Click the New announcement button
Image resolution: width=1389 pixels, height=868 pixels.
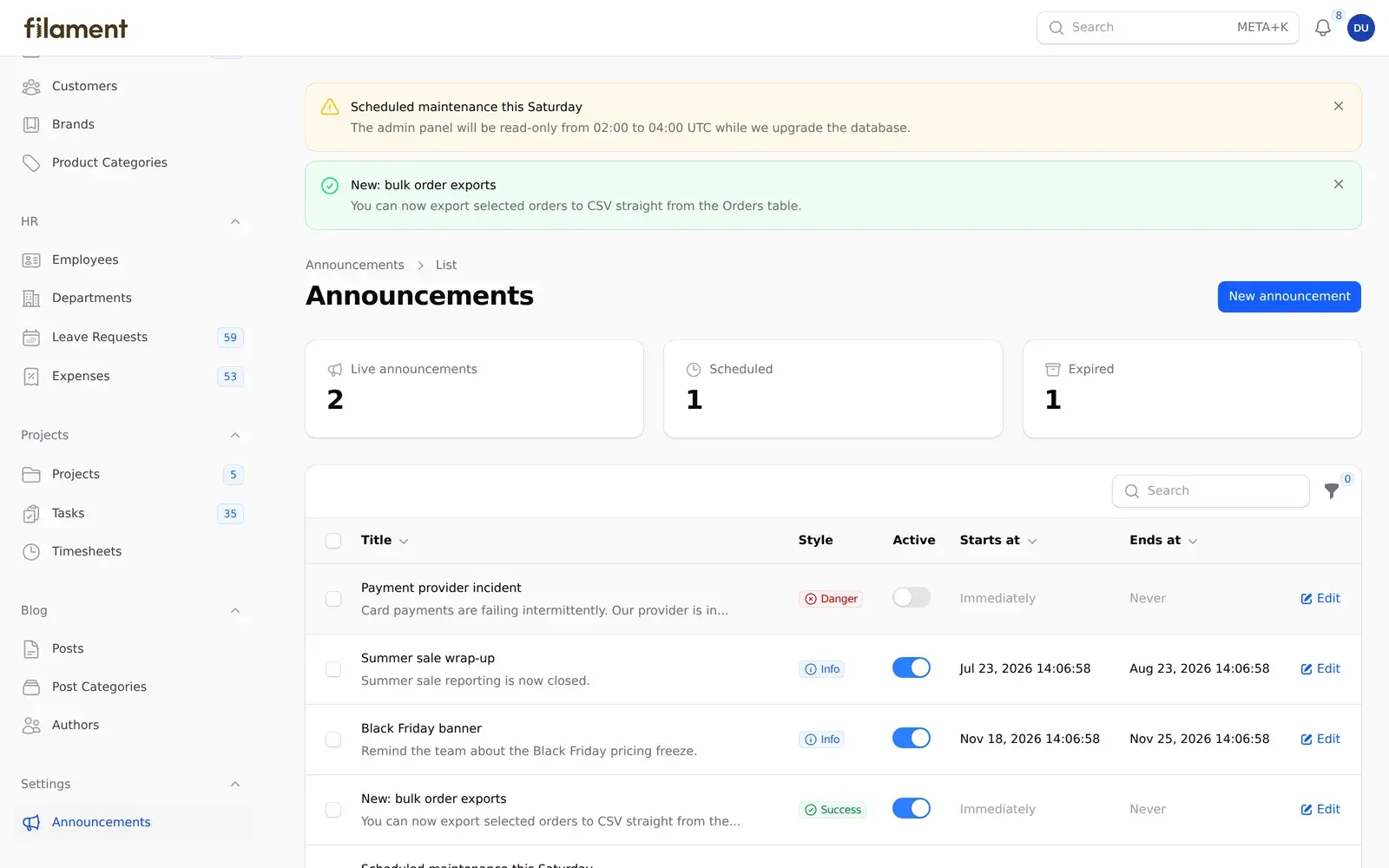coord(1289,297)
